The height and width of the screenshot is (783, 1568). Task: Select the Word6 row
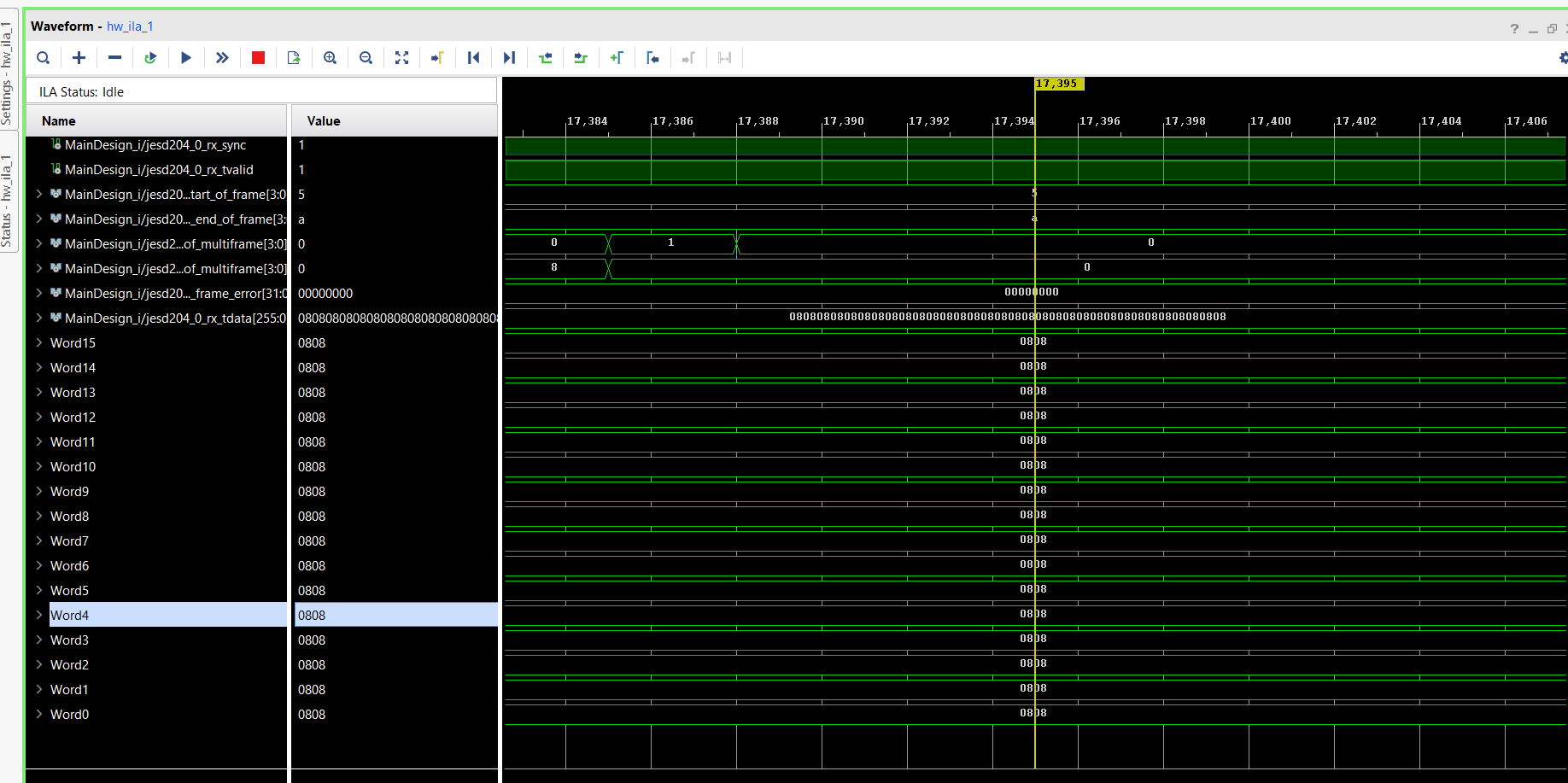(x=69, y=566)
